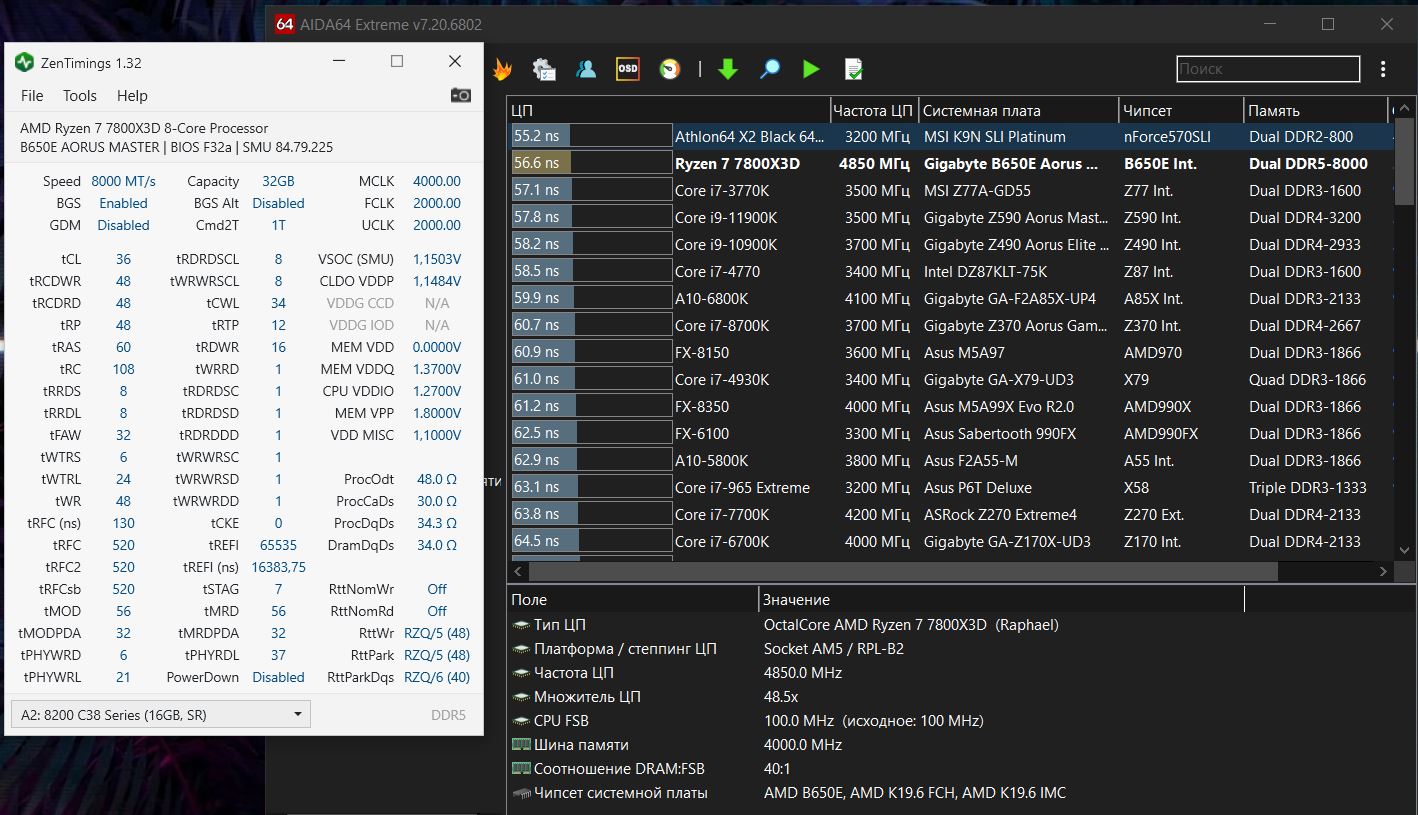Click the user profile icon in AIDA64 toolbar
1418x815 pixels.
(586, 69)
